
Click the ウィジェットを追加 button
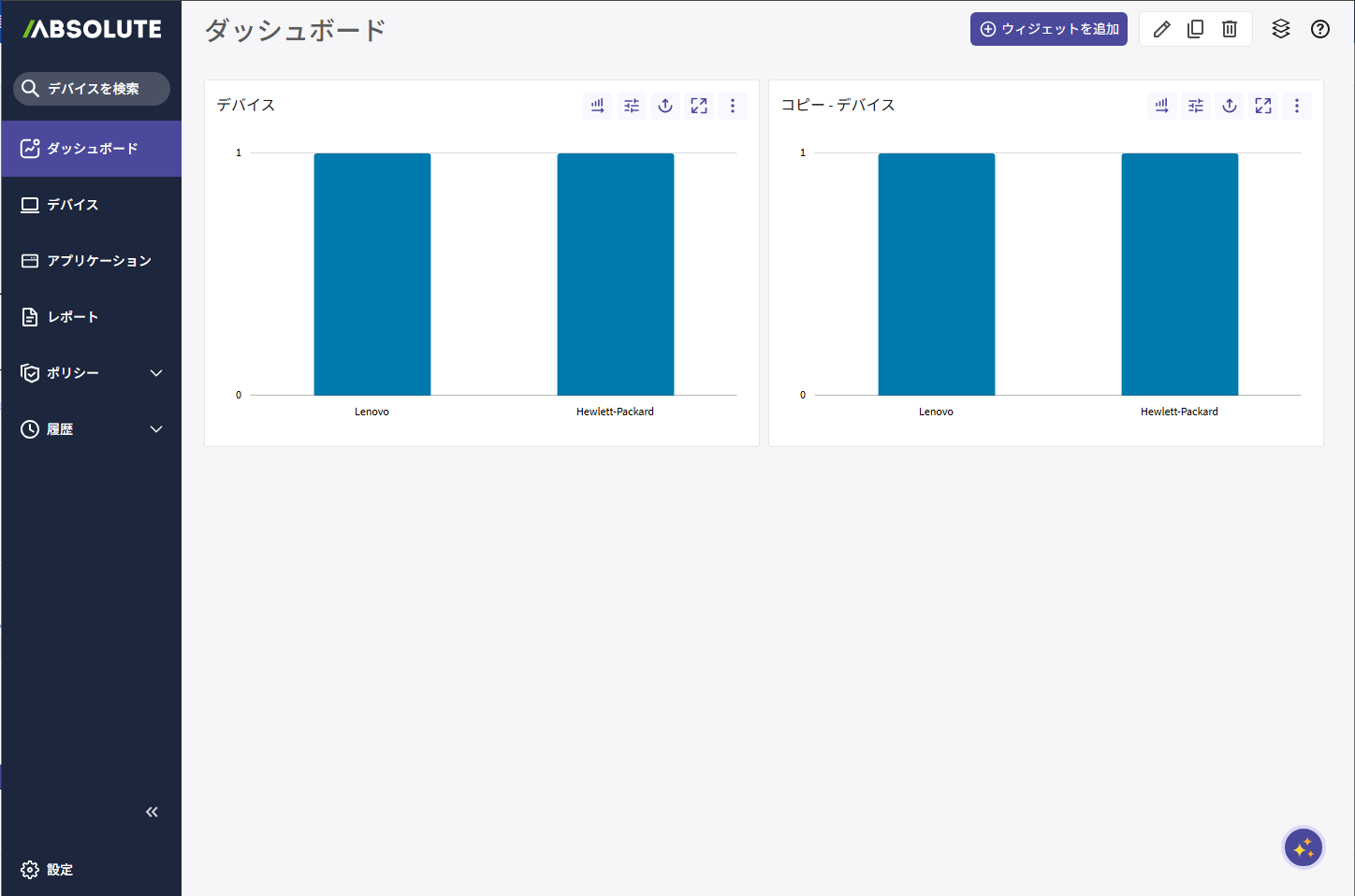(1048, 29)
